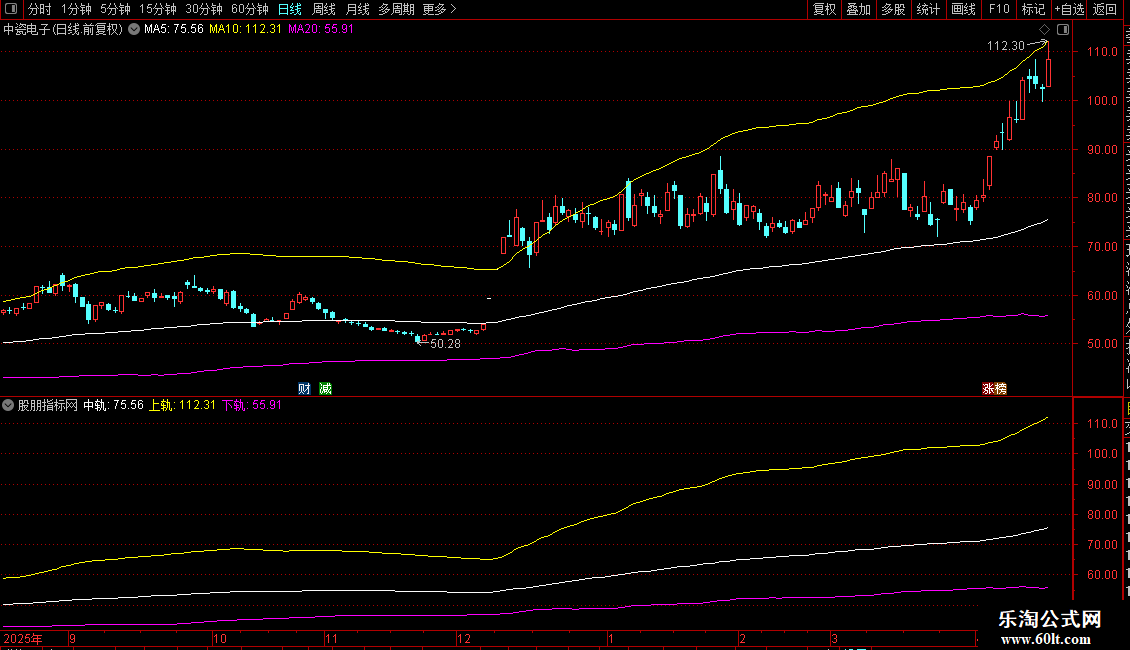Open the 股朋指标网 indicator dropdown arrow
The height and width of the screenshot is (650, 1130).
8,405
